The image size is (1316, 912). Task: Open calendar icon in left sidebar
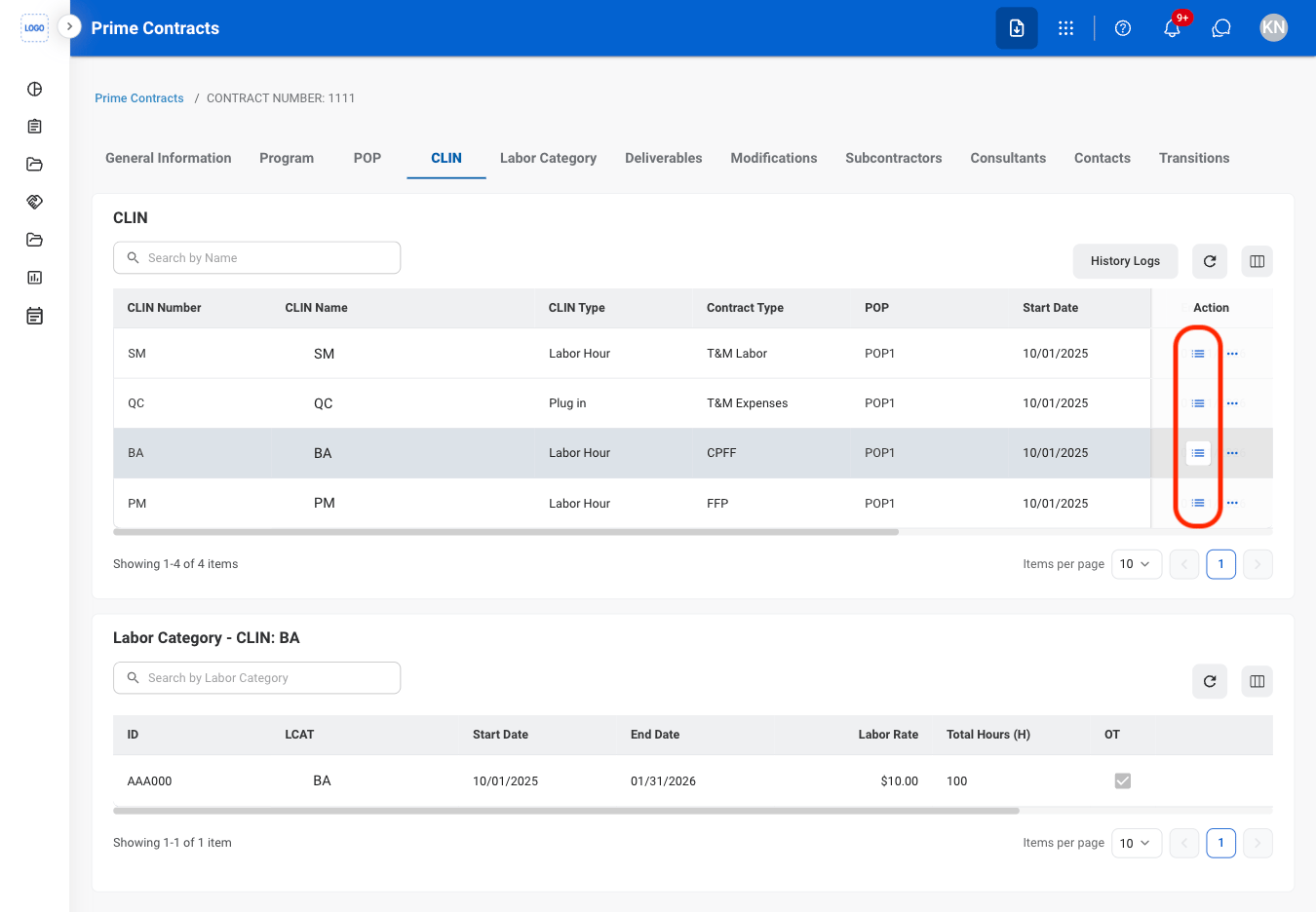(35, 316)
